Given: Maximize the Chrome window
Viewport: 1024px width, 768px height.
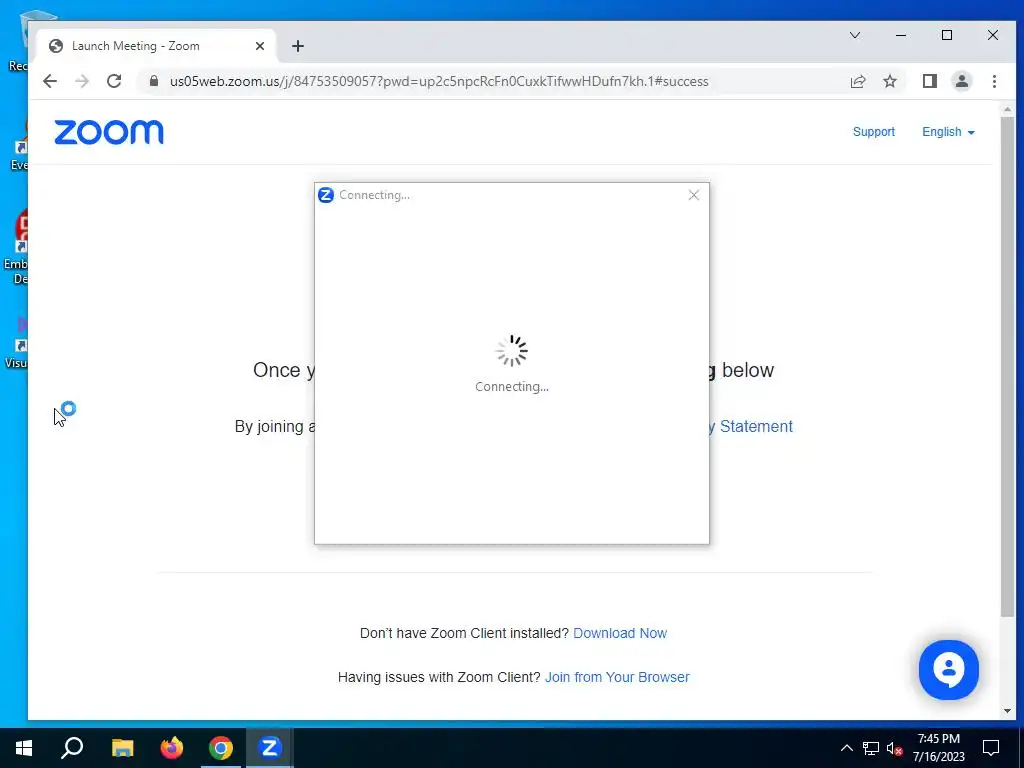Looking at the screenshot, I should 946,35.
